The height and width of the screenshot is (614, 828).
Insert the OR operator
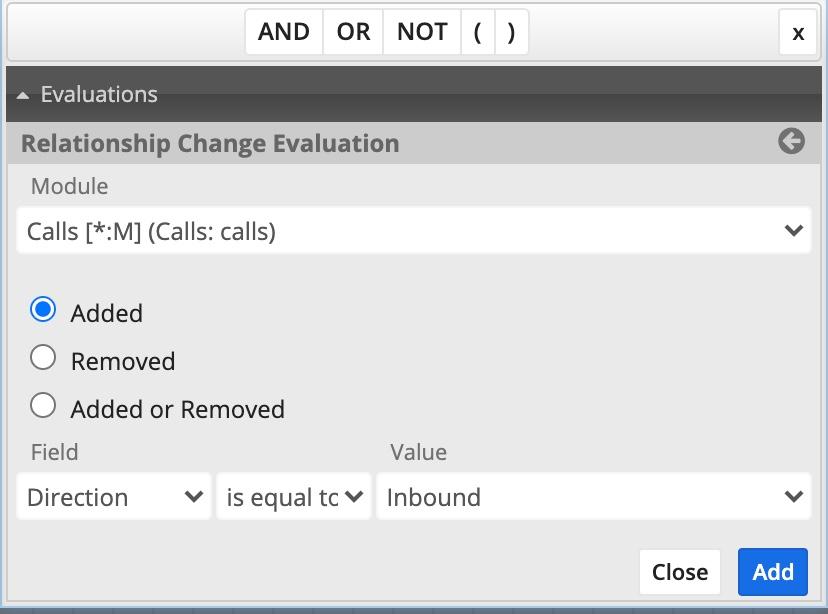(x=353, y=32)
